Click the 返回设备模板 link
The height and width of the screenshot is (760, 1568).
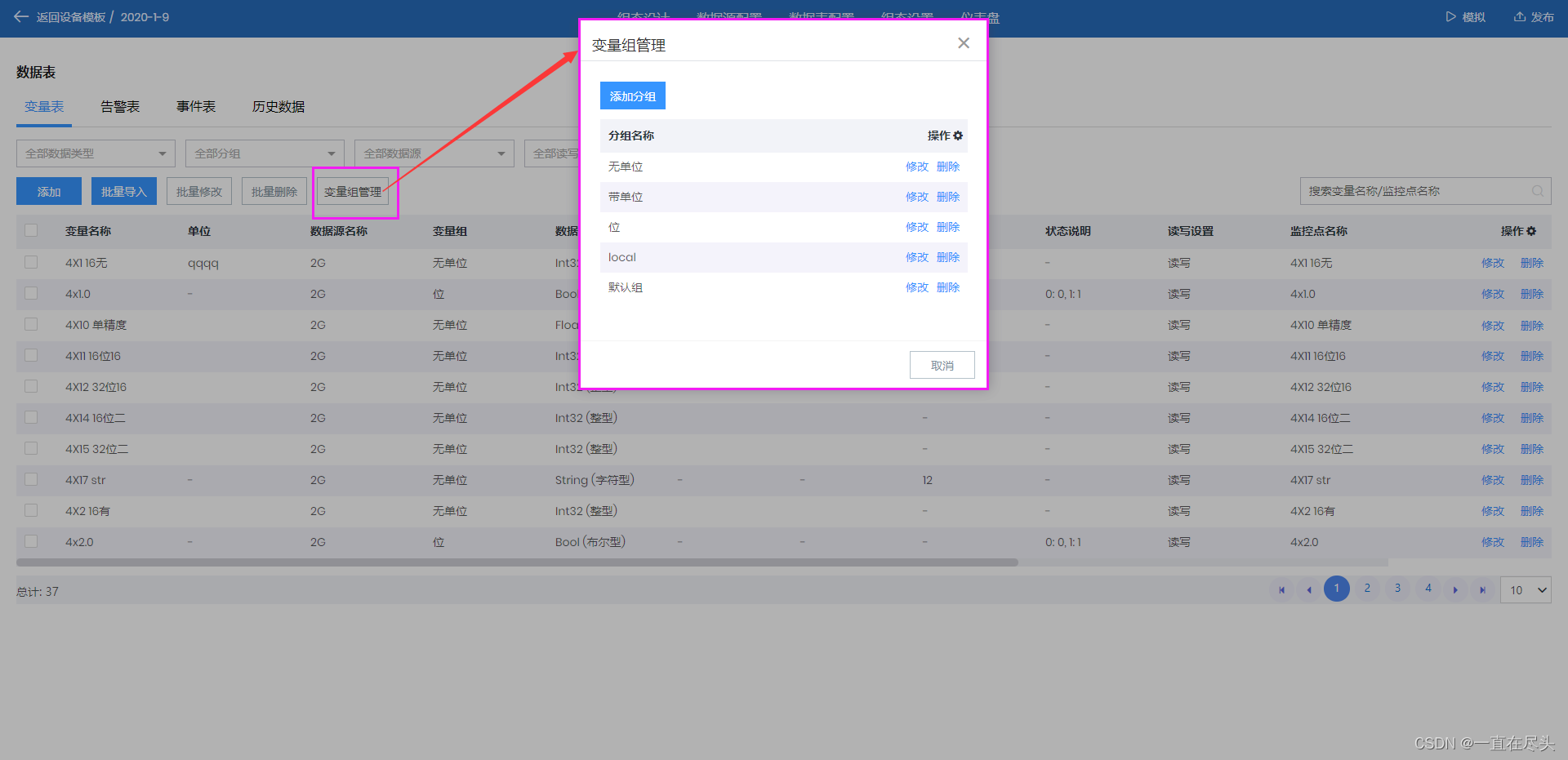click(71, 16)
